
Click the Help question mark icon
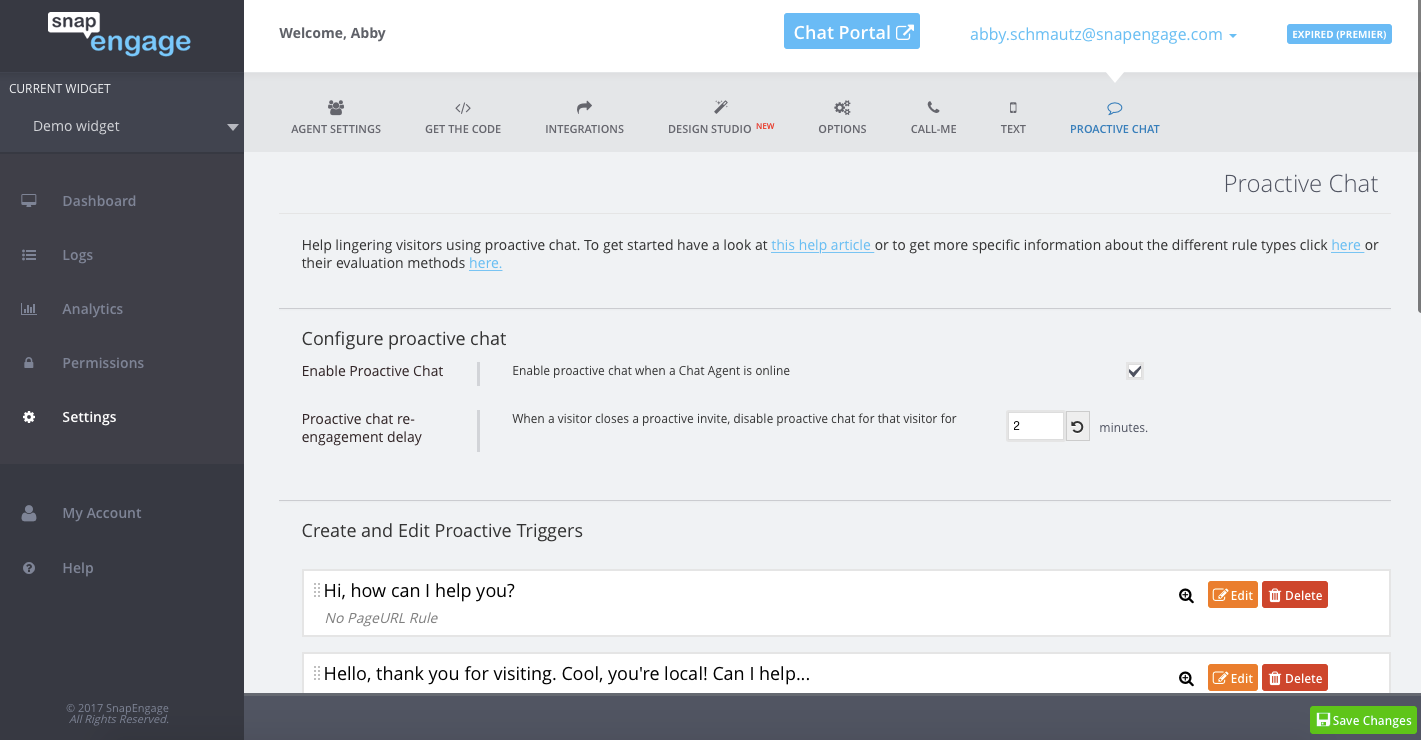click(29, 568)
